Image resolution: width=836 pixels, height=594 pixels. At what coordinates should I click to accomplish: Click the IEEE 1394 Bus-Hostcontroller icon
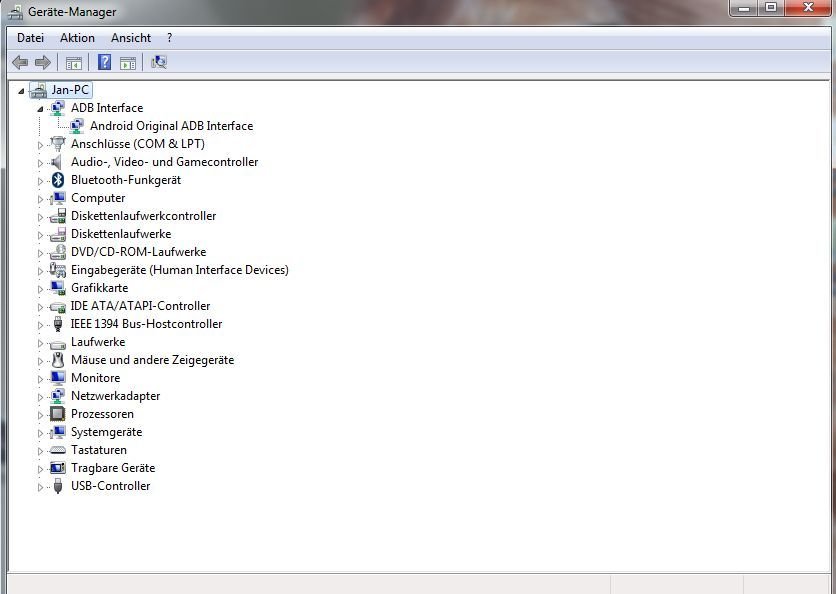coord(58,324)
